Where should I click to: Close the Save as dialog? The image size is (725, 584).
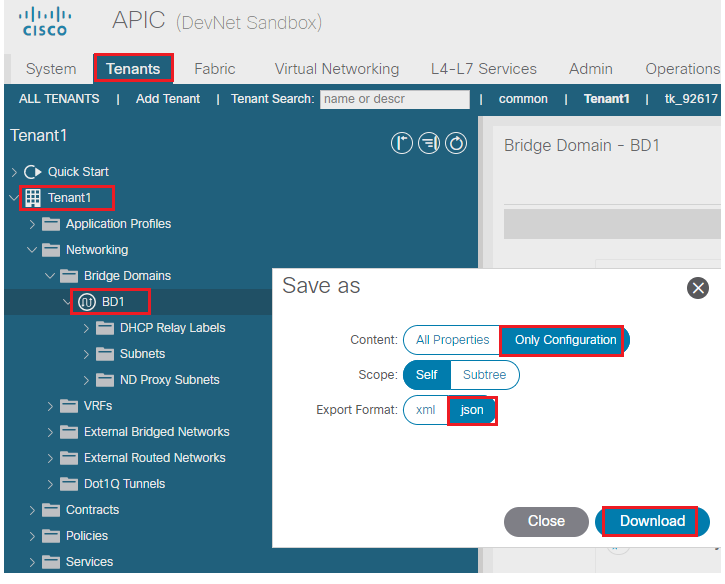(698, 288)
